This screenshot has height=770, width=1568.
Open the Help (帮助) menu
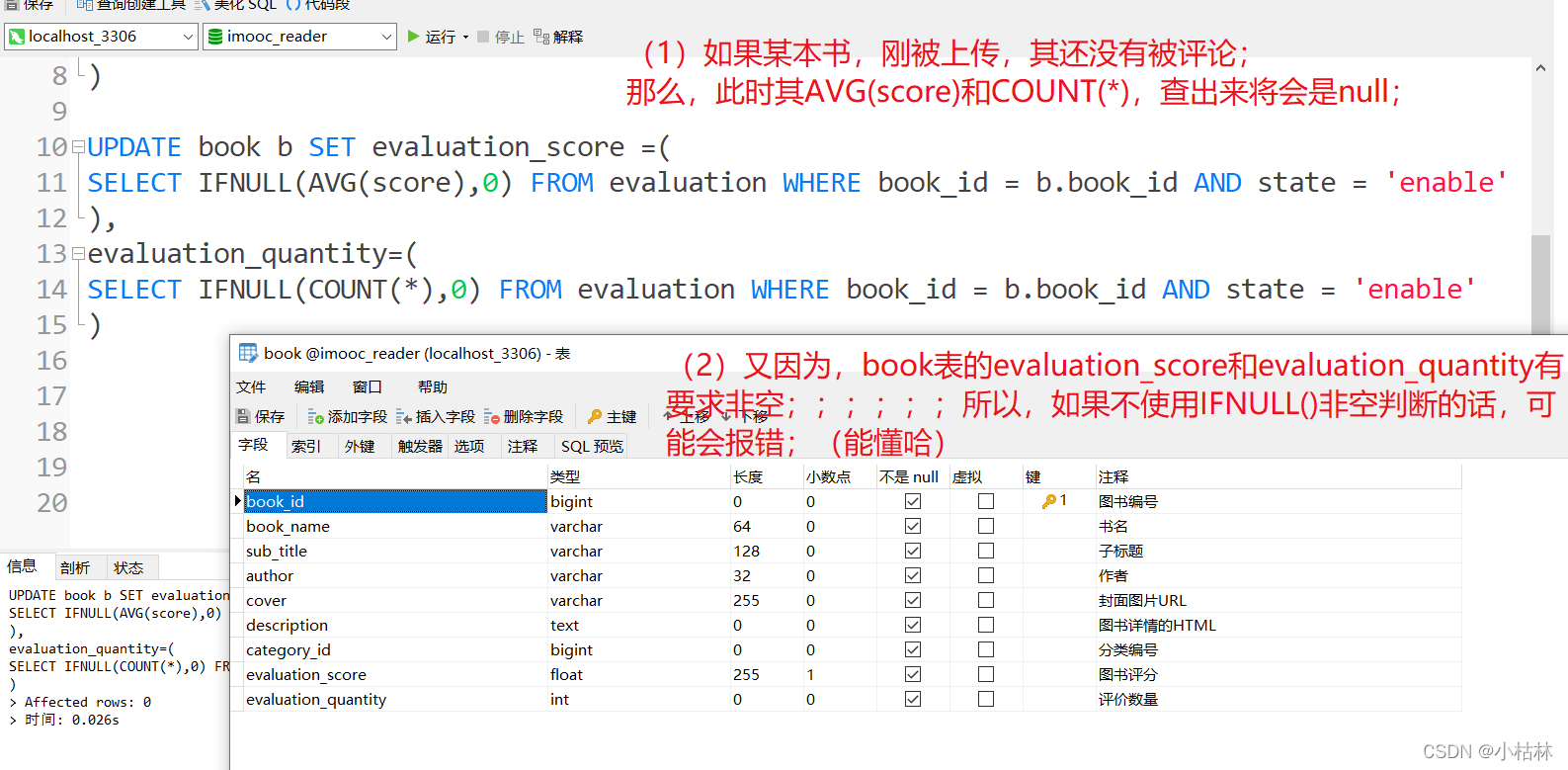point(433,386)
